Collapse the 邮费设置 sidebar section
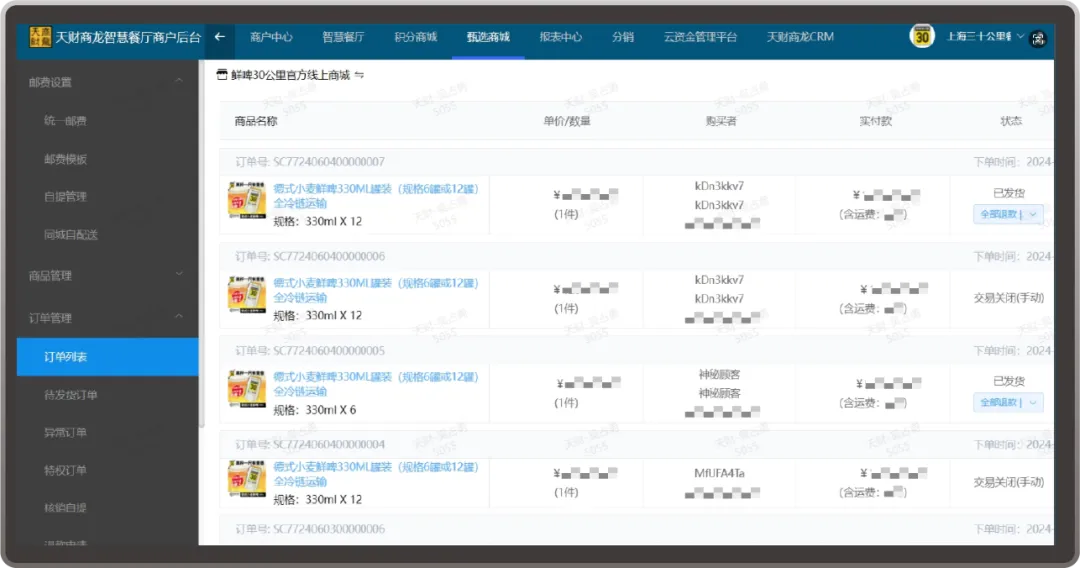The height and width of the screenshot is (568, 1080). click(178, 81)
